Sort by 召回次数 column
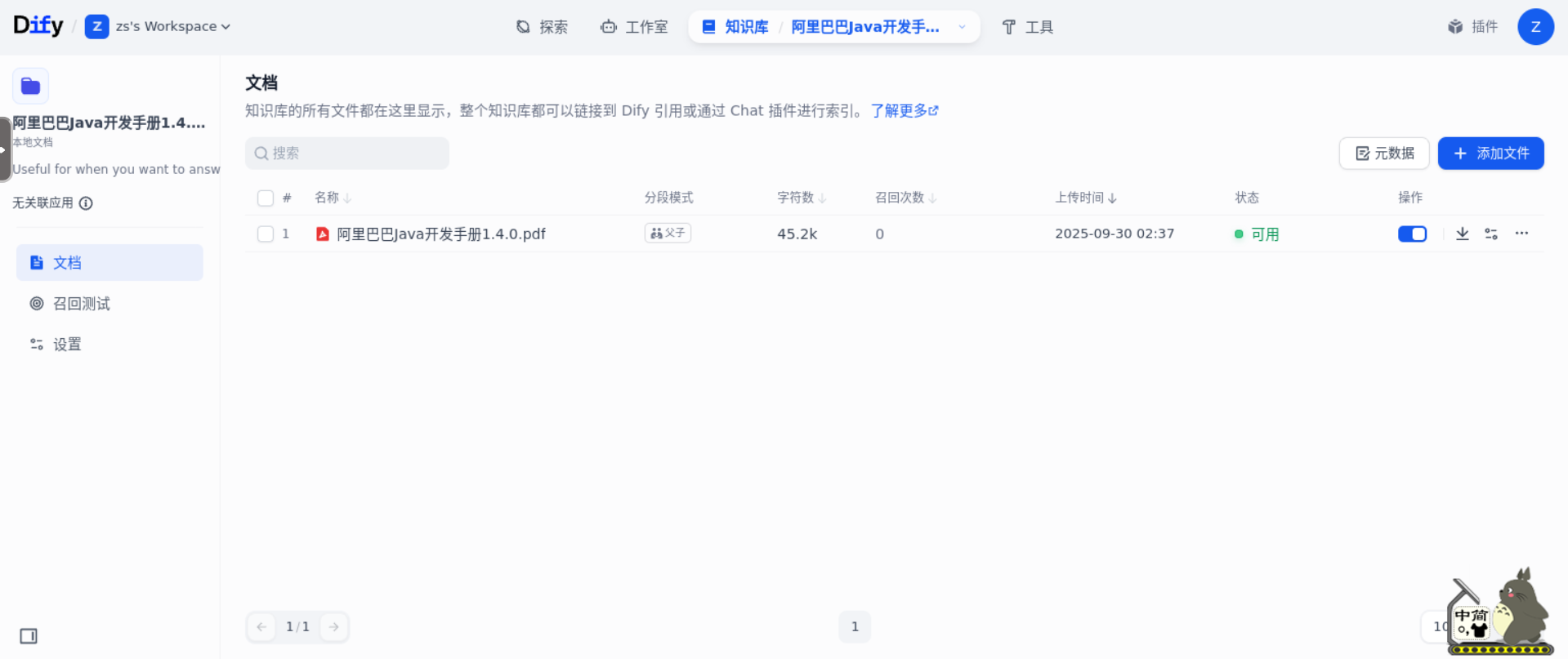Screen dimensions: 1568x659 tap(906, 198)
